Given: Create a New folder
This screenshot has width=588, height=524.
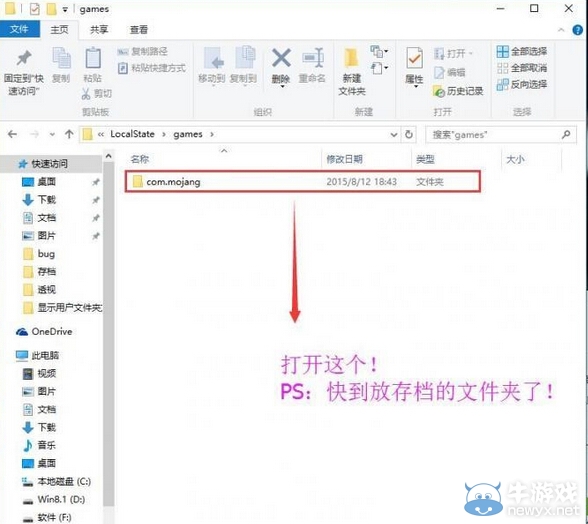Looking at the screenshot, I should coord(352,71).
